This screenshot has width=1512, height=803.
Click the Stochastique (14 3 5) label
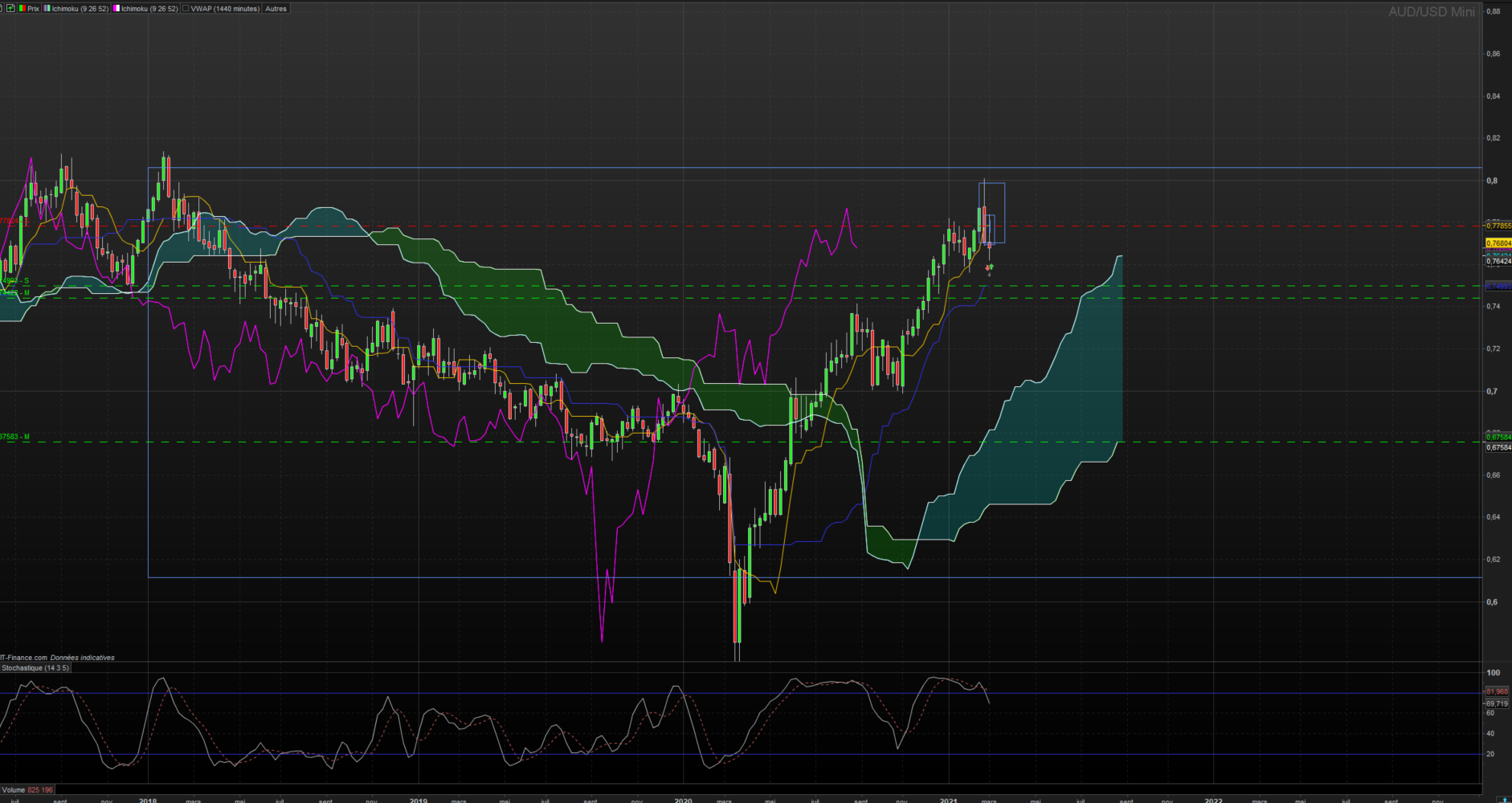pyautogui.click(x=35, y=667)
